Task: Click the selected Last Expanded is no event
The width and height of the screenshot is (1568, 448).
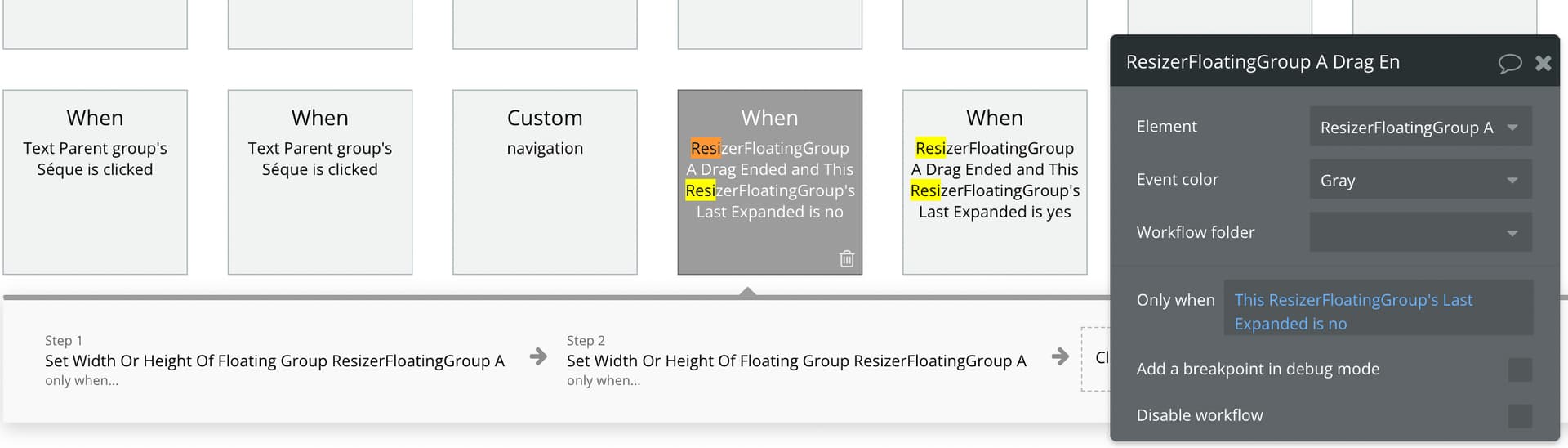Action: tap(769, 181)
